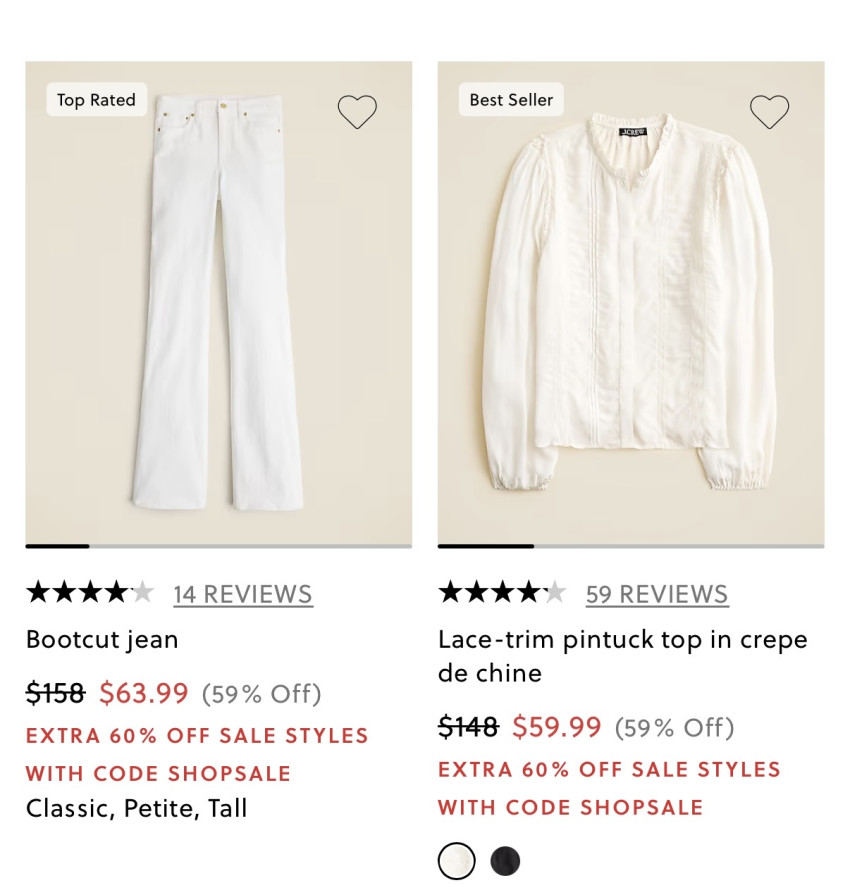Click the image progress bar under the blouse

[x=631, y=546]
